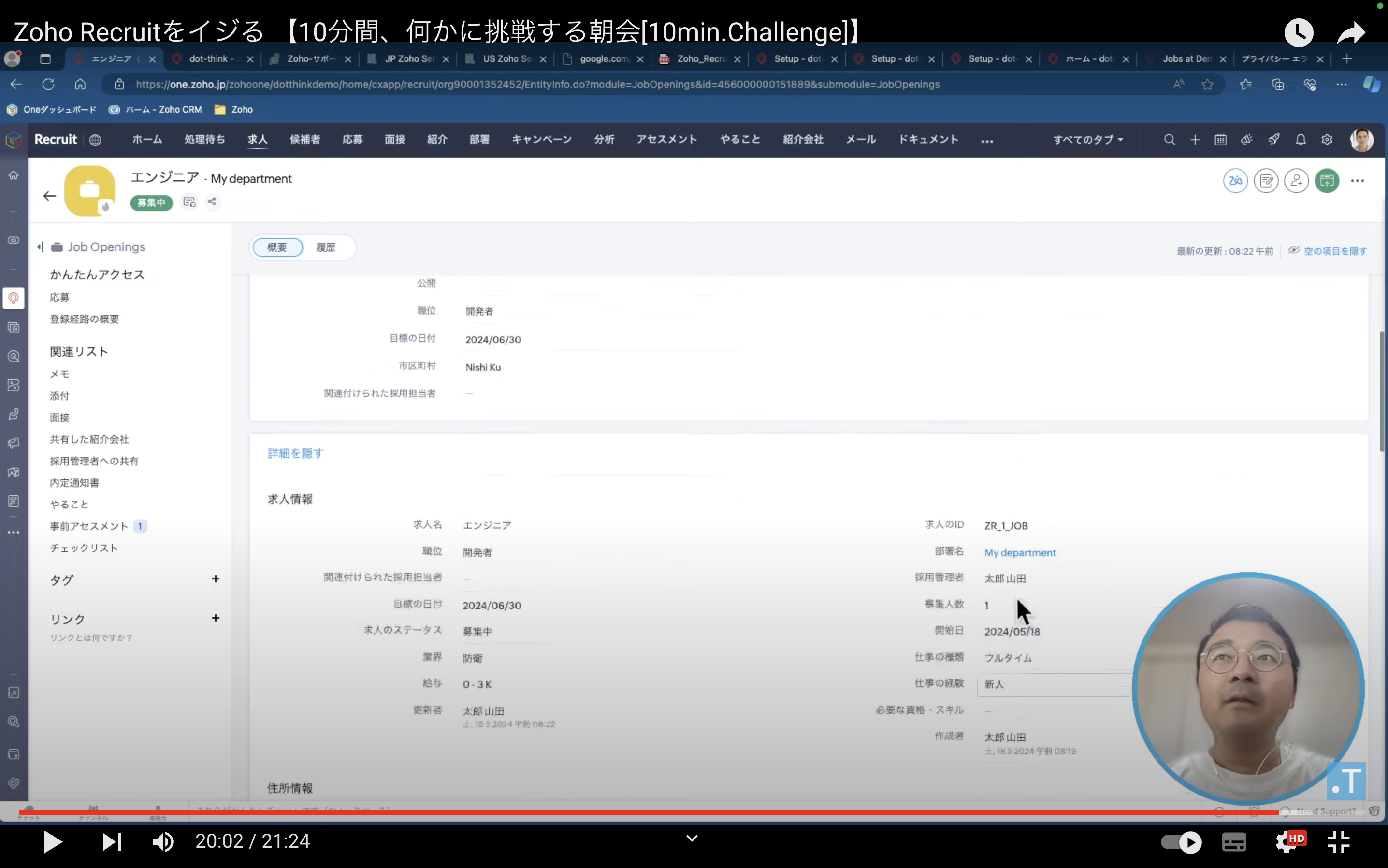Open the Recruit settings gear
The width and height of the screenshot is (1388, 868).
pos(1327,139)
